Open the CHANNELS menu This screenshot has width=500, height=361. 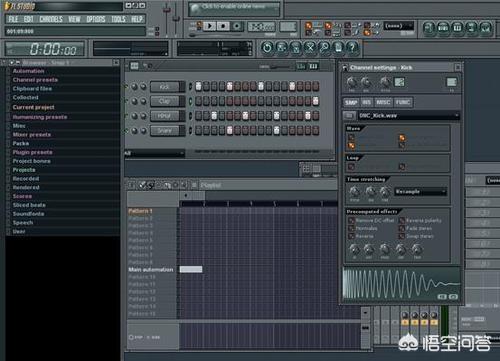[51, 19]
